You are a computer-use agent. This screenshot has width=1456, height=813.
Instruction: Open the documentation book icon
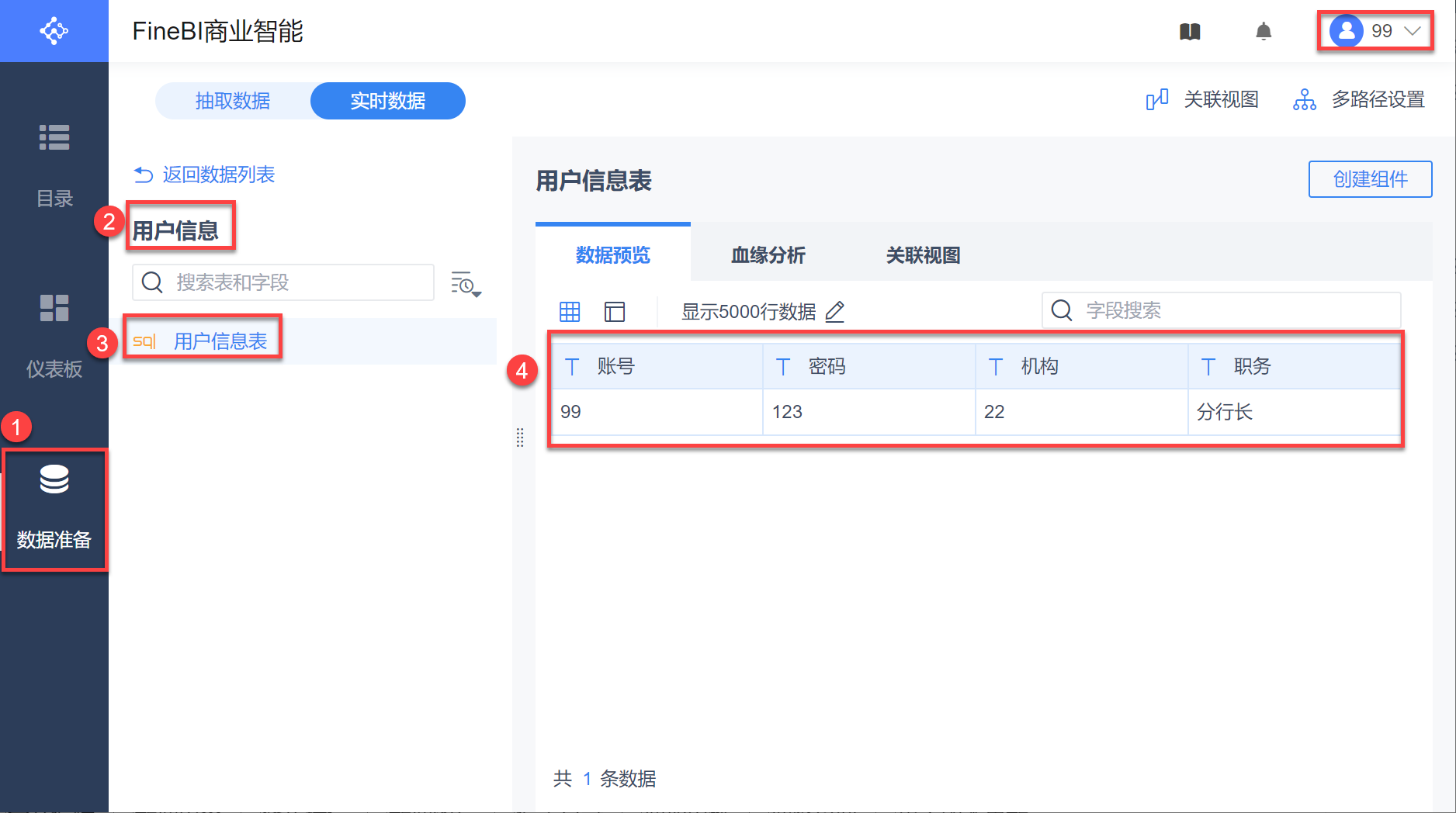pyautogui.click(x=1190, y=31)
